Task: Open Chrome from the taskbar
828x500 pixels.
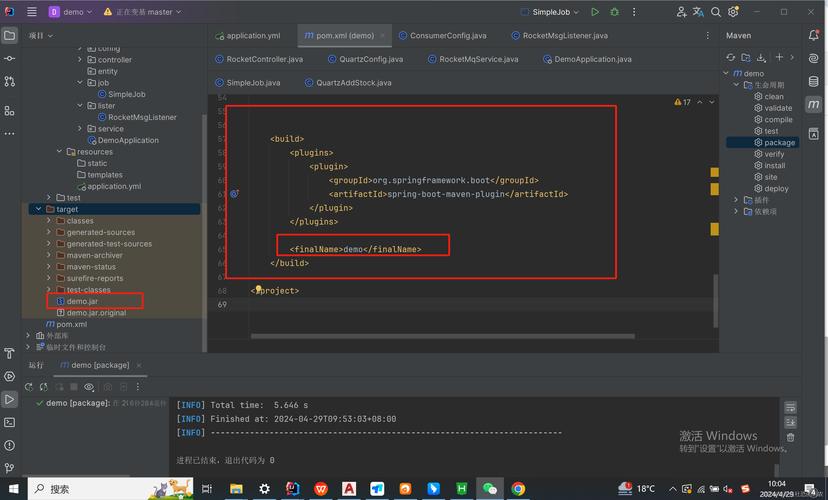Action: [518, 489]
